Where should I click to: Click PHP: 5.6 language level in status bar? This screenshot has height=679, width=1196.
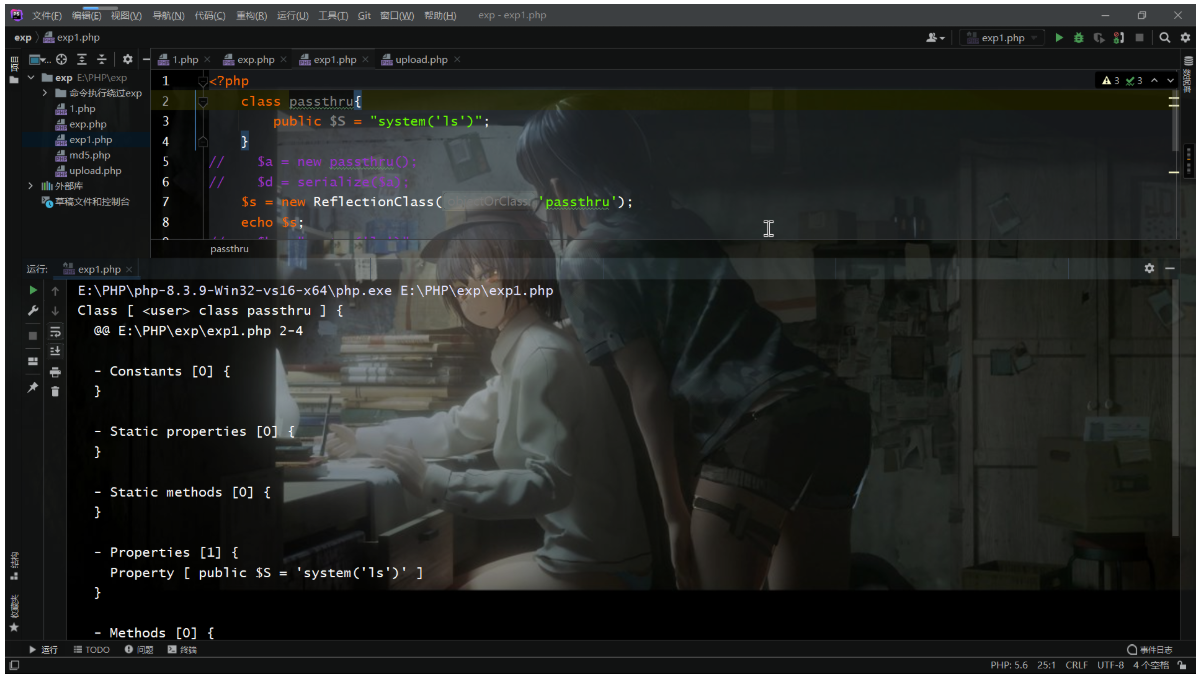tap(1009, 665)
